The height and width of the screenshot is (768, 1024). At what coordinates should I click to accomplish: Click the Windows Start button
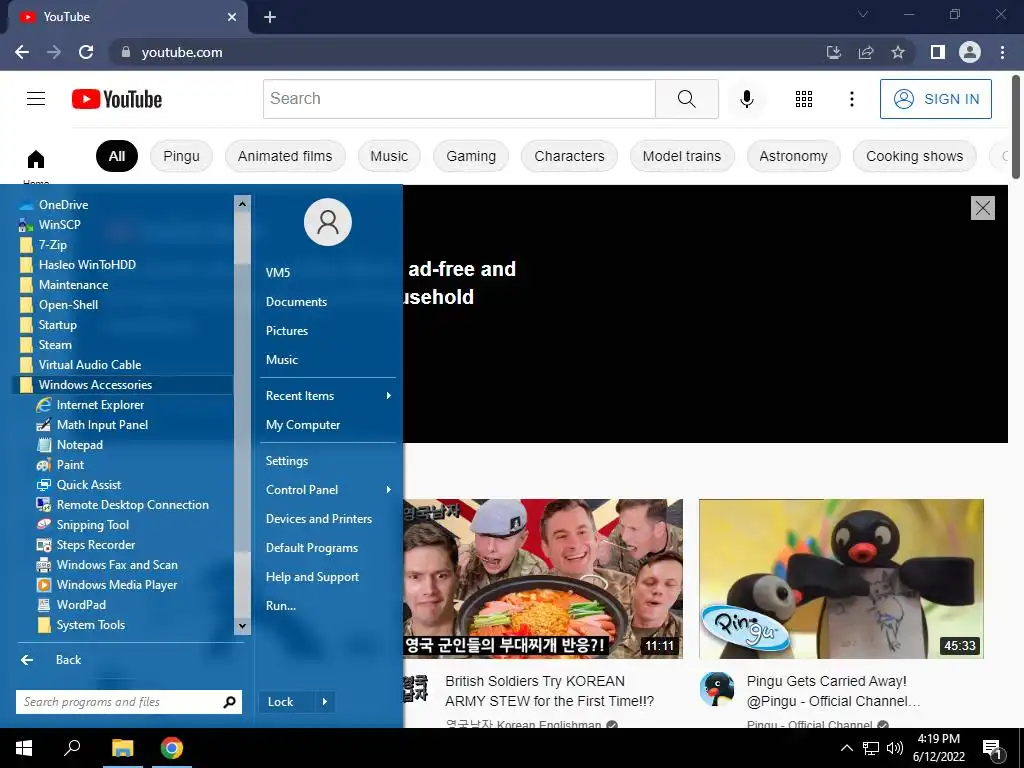point(24,748)
